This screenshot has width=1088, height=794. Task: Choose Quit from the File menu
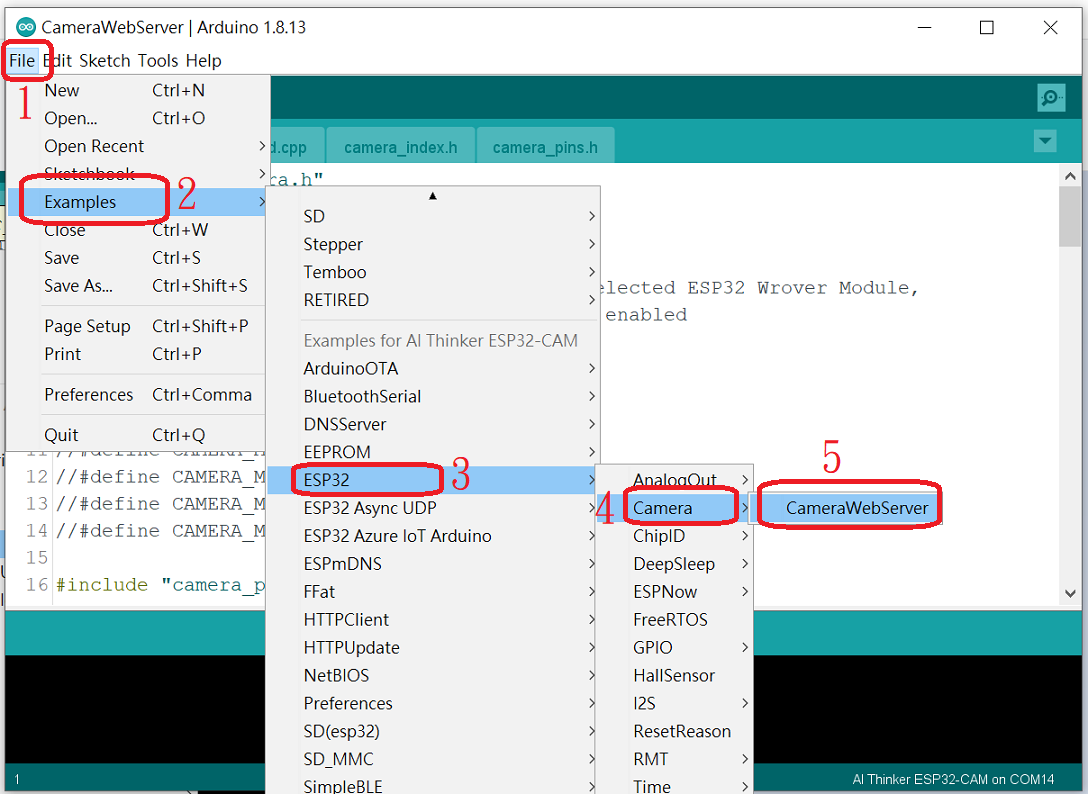click(x=137, y=434)
